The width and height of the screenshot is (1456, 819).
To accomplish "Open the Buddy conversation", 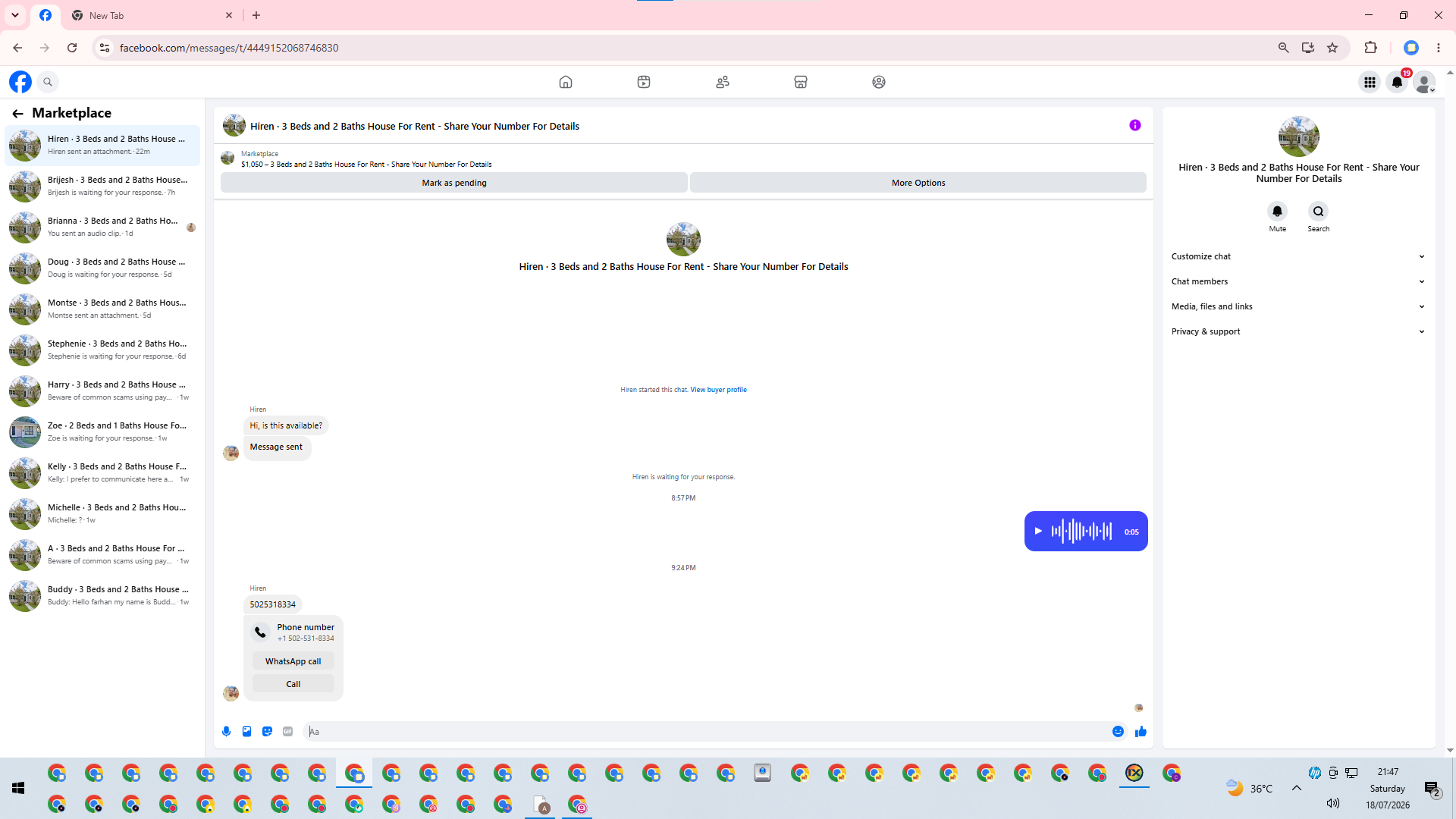I will click(x=102, y=595).
